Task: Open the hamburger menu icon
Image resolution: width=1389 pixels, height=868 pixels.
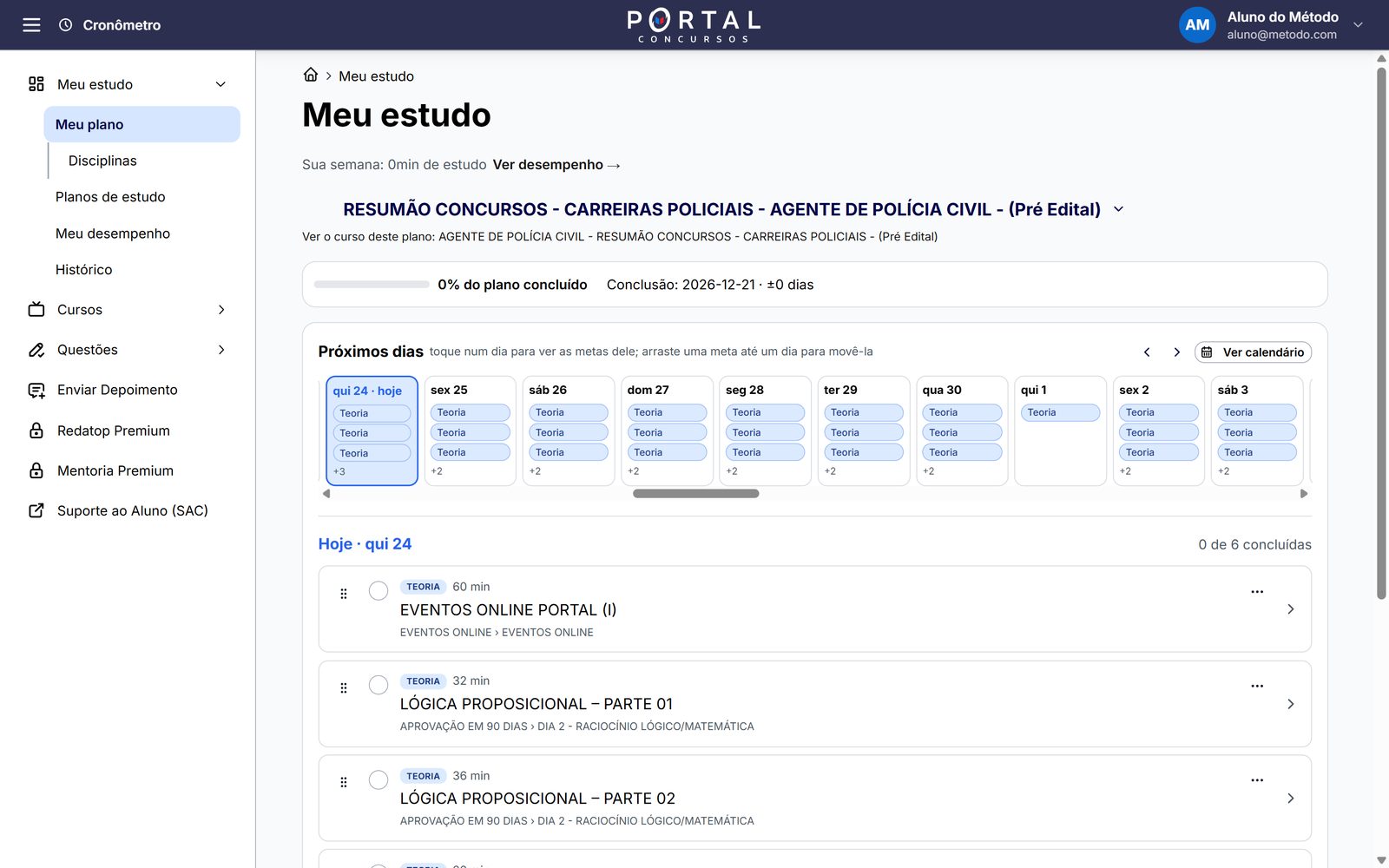Action: pyautogui.click(x=31, y=25)
